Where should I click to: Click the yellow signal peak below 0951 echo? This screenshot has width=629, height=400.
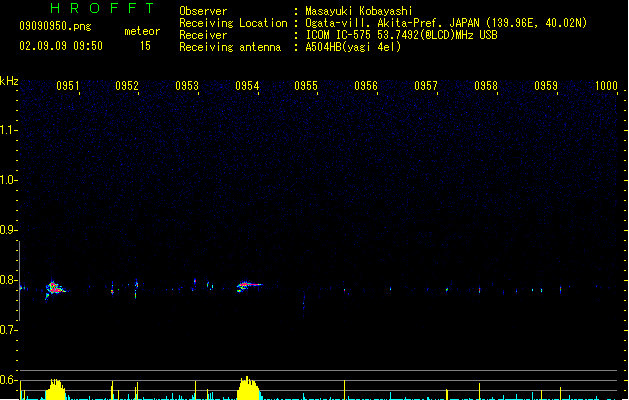[x=55, y=390]
